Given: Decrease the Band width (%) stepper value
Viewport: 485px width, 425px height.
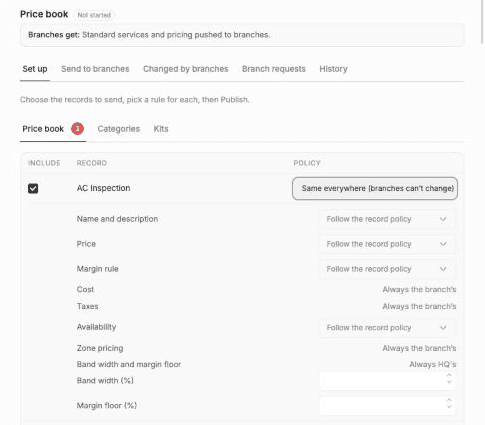Looking at the screenshot, I should click(x=449, y=382).
